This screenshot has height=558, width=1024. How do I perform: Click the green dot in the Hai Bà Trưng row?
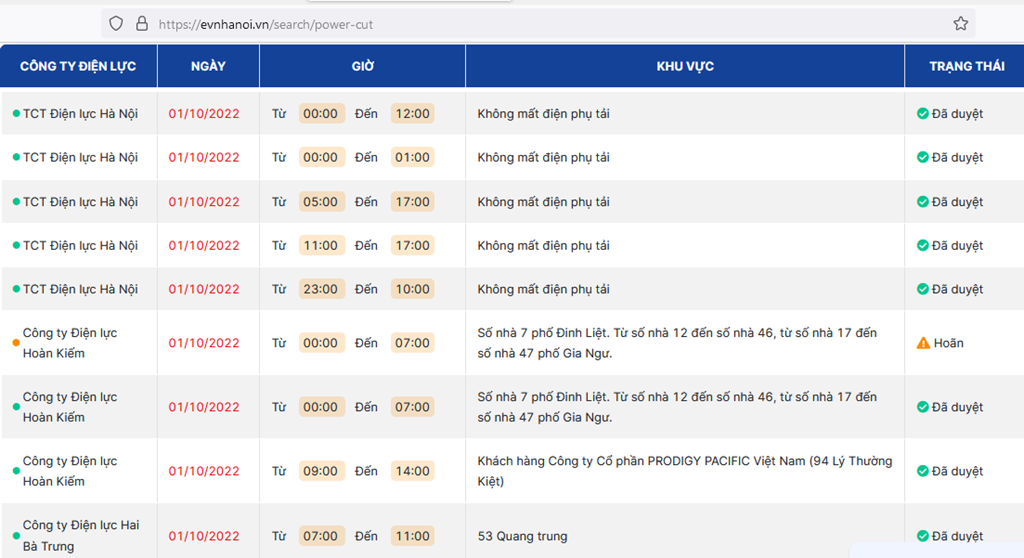[x=16, y=536]
